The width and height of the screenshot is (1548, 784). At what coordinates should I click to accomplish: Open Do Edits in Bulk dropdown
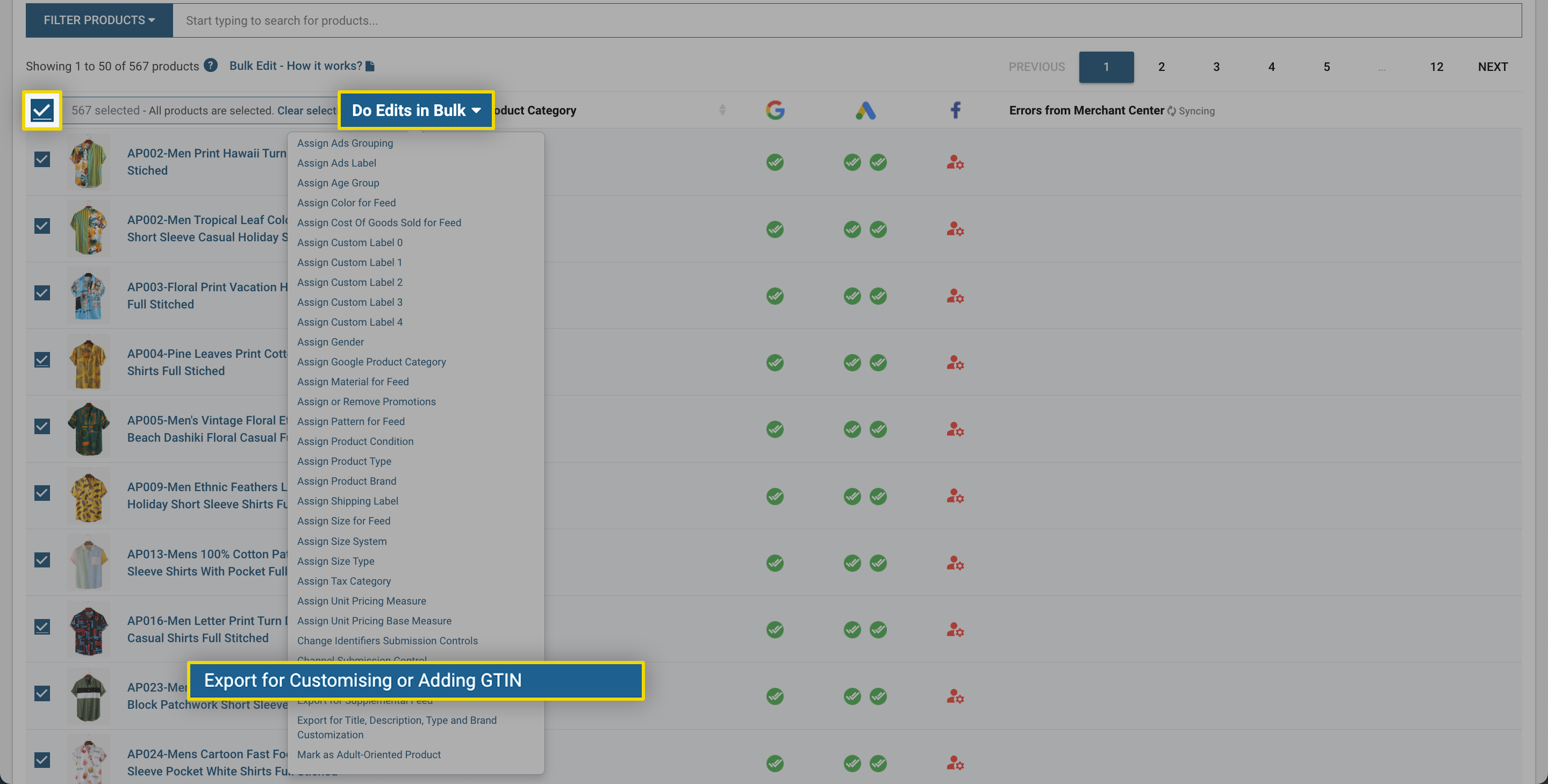(416, 110)
